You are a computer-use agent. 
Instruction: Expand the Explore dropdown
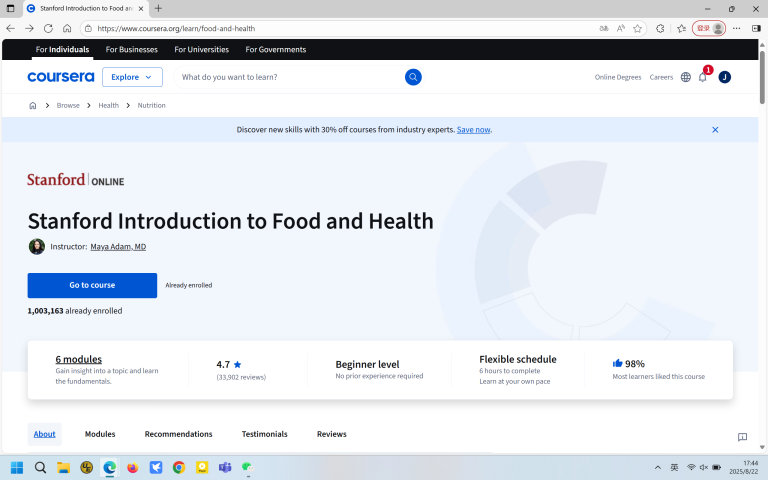[132, 77]
